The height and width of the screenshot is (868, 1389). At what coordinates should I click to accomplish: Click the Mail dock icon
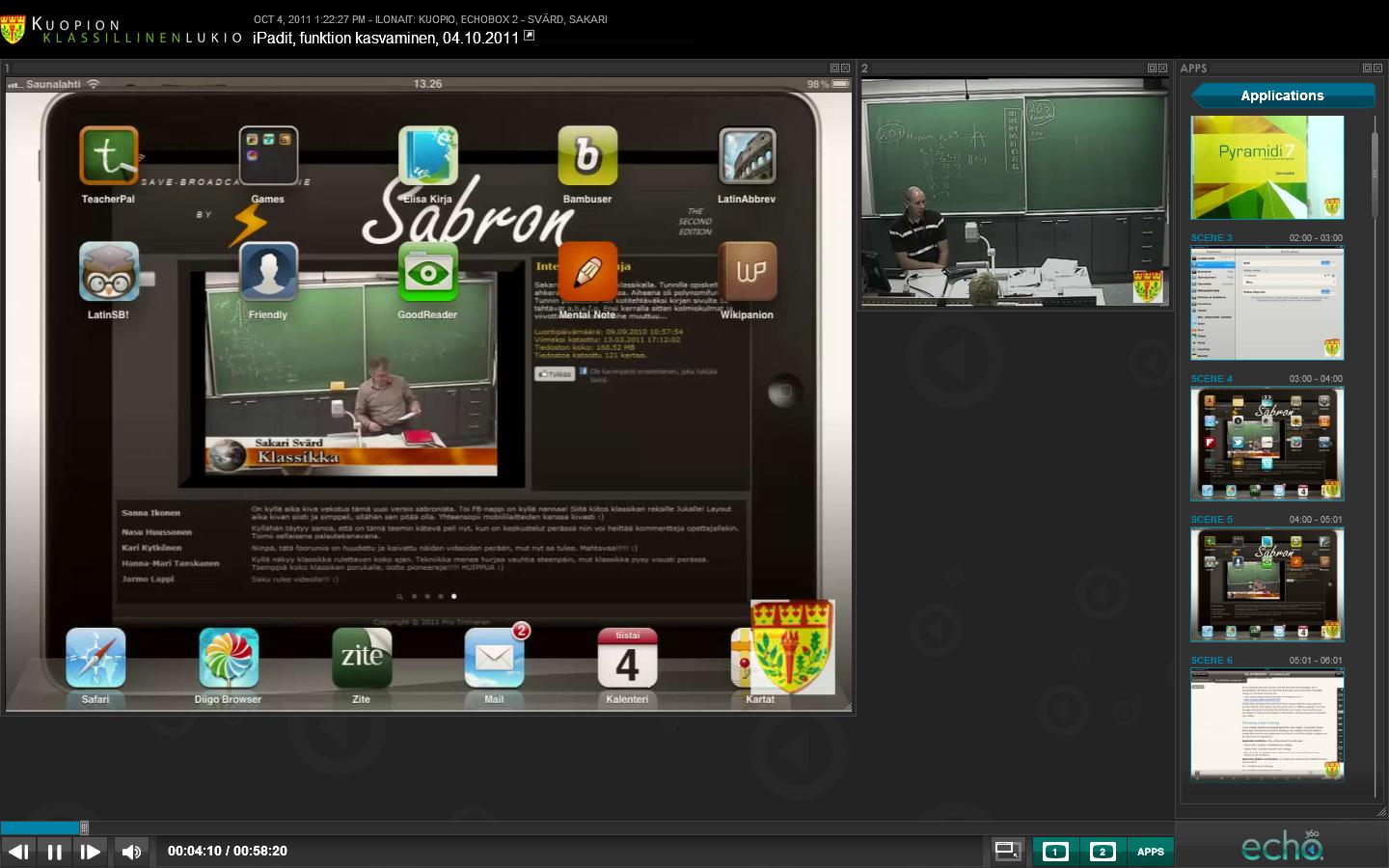tap(495, 658)
